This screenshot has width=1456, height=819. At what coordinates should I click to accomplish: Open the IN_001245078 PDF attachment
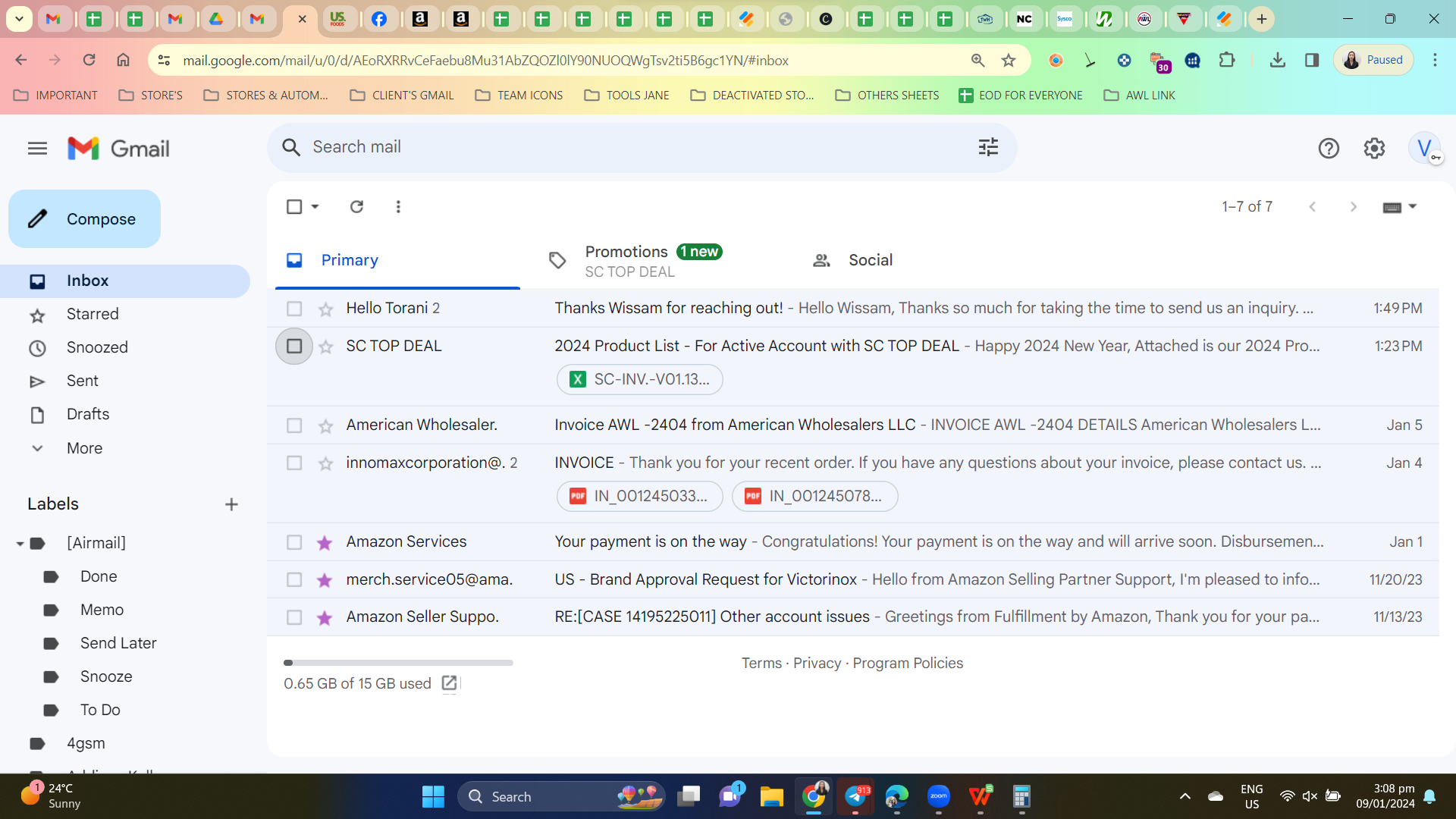(814, 497)
